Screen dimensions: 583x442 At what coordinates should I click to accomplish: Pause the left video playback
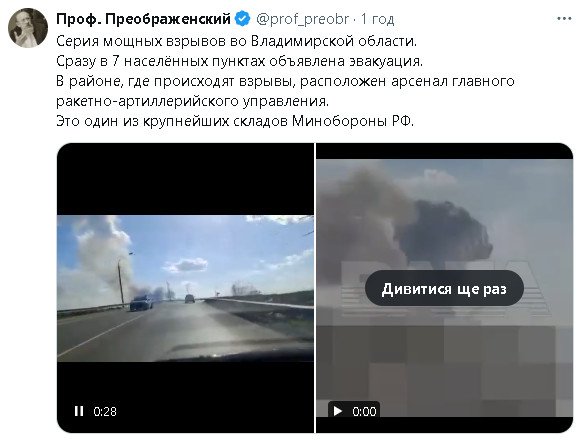click(x=79, y=411)
